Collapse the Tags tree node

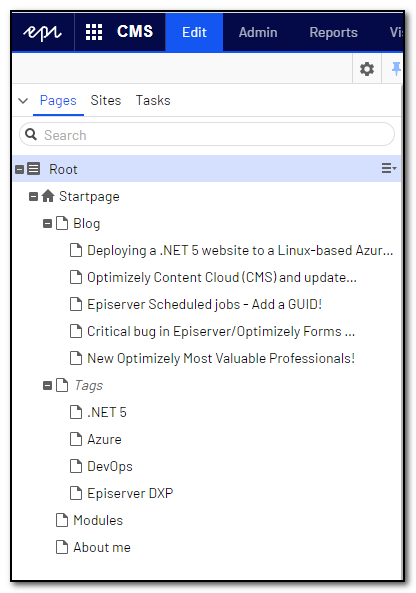[47, 386]
